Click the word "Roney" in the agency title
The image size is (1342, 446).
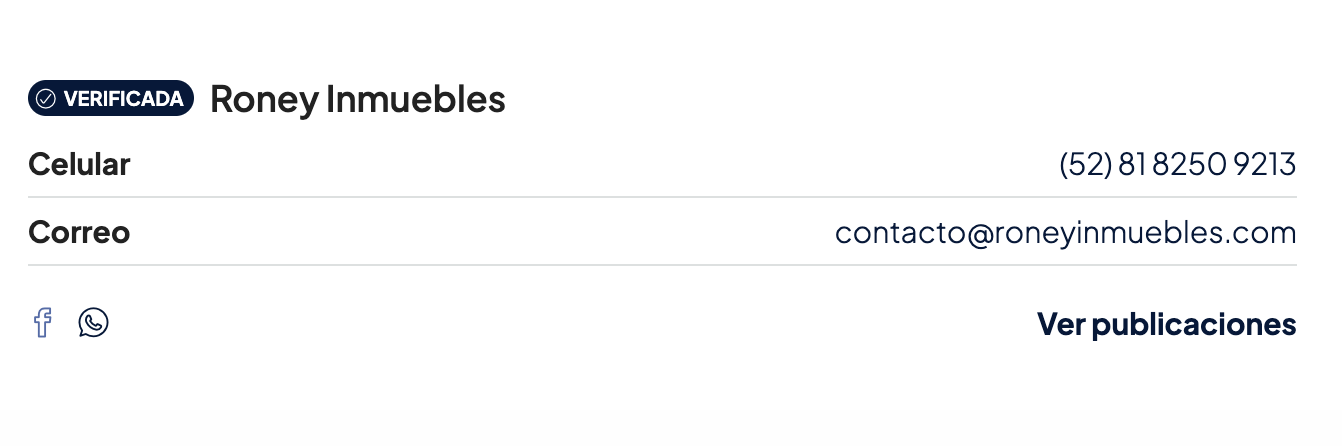pos(263,99)
